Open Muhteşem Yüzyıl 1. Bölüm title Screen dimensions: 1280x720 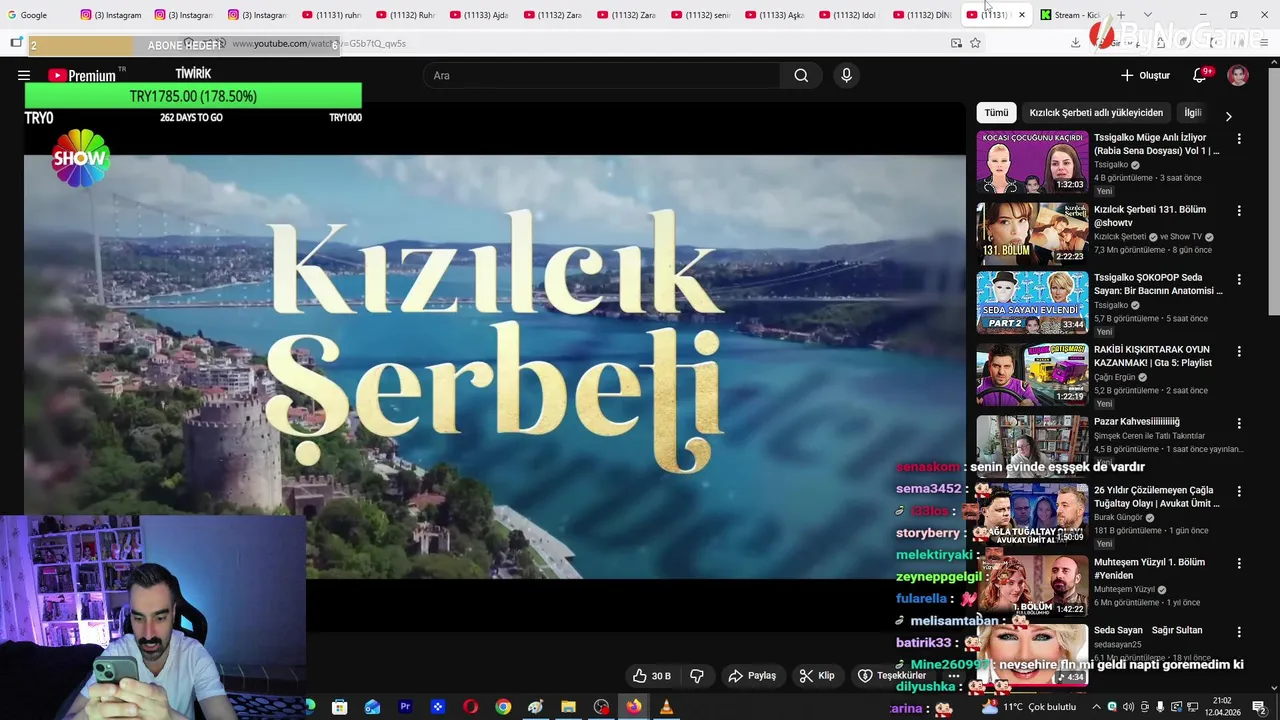(x=1149, y=569)
